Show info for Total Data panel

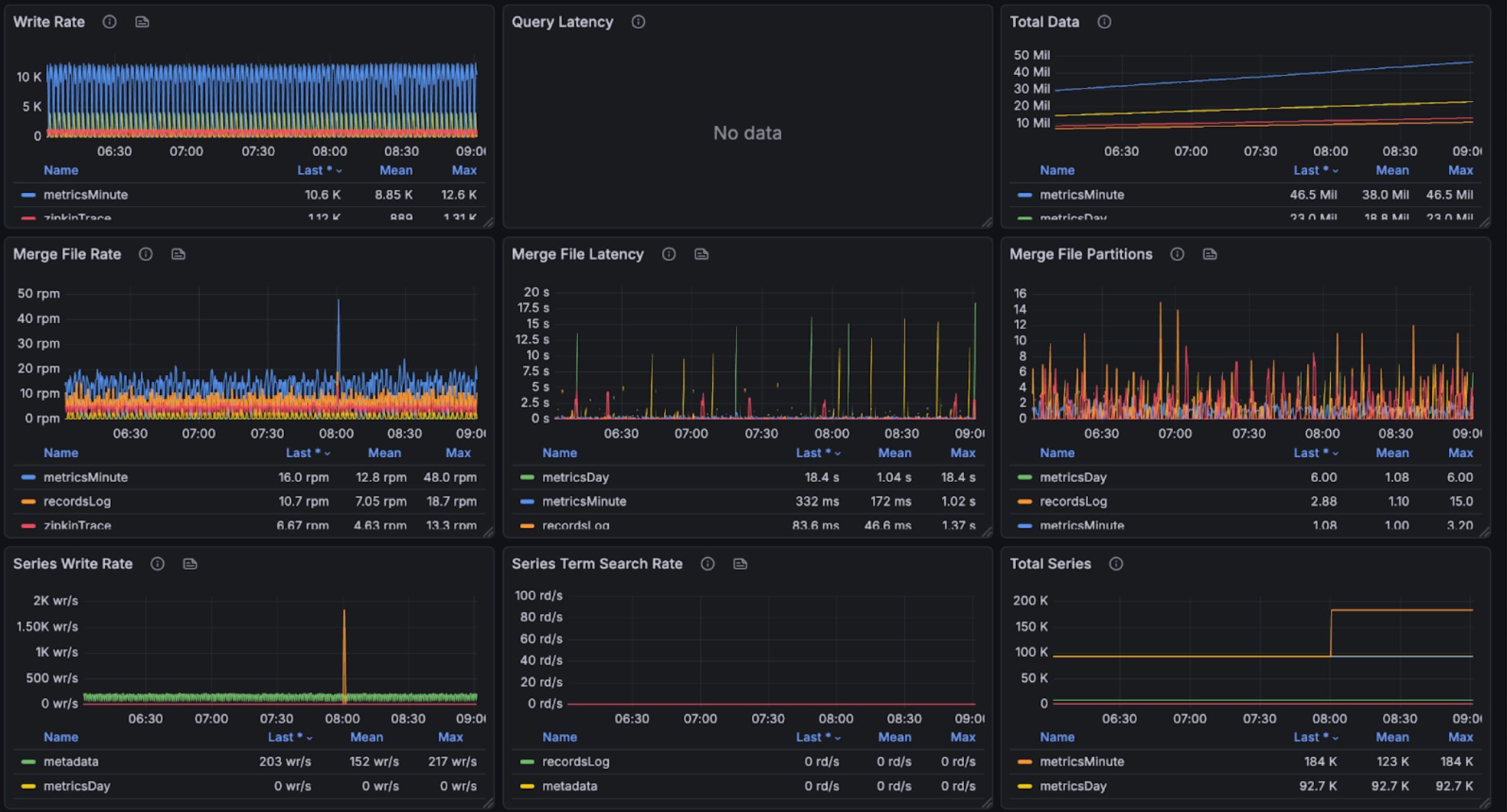tap(1103, 22)
